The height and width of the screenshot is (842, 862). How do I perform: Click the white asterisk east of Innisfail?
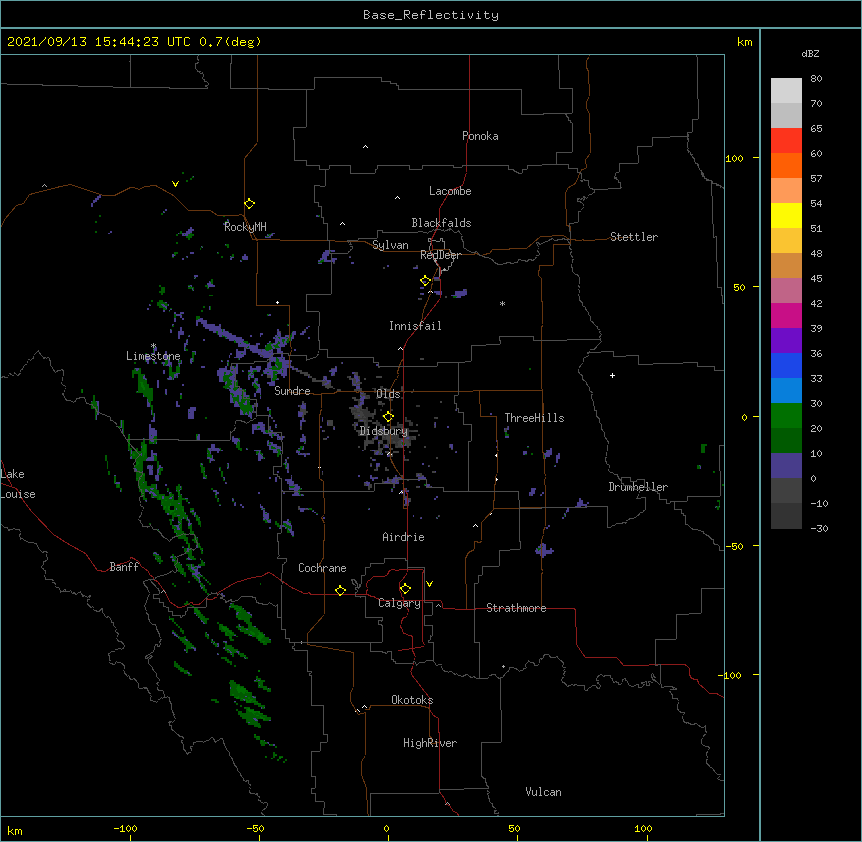[502, 303]
